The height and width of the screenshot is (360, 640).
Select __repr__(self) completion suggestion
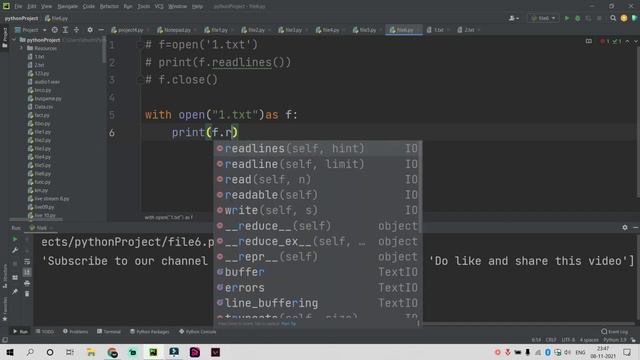[x=318, y=257]
